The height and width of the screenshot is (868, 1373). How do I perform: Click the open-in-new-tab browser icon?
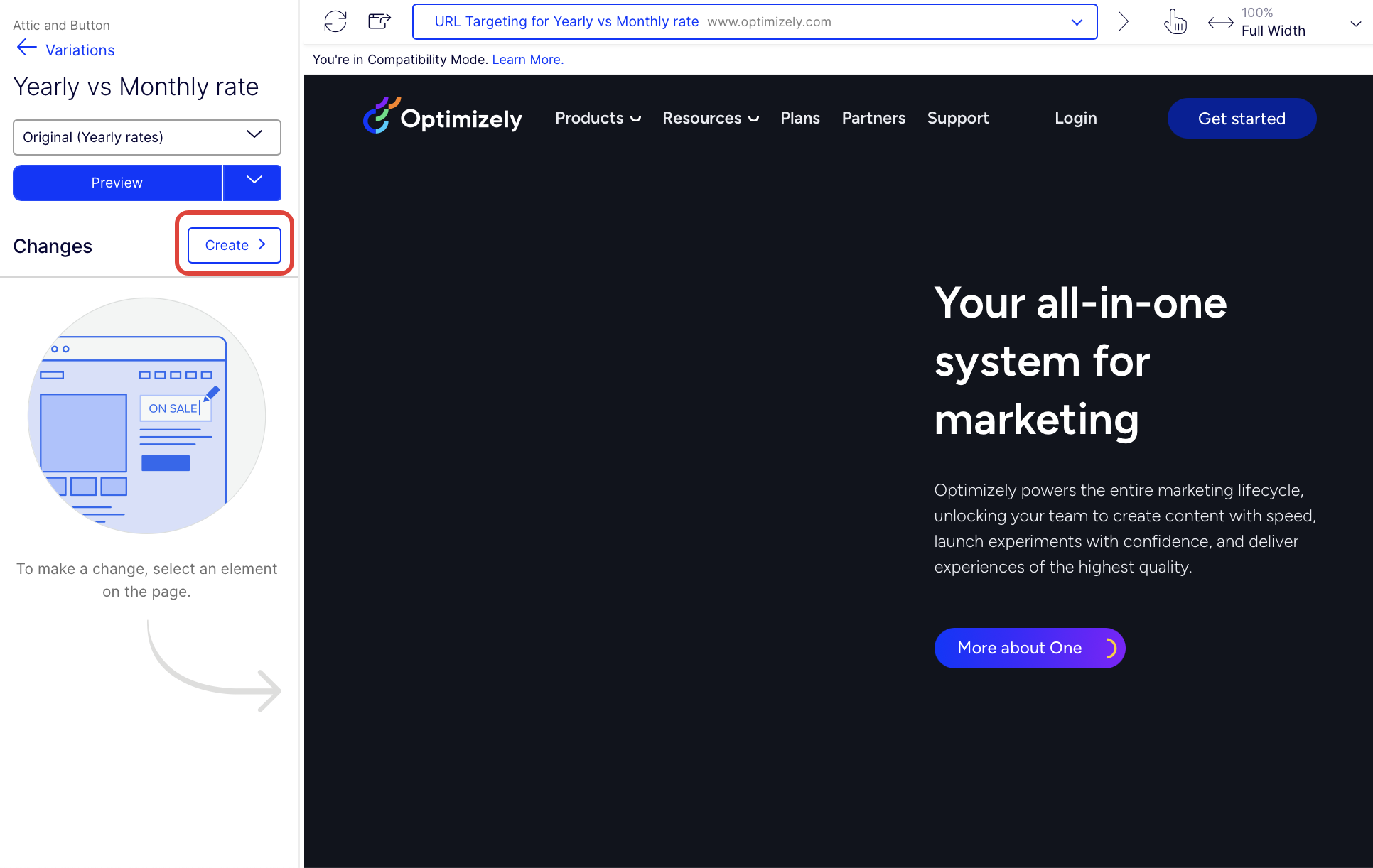click(379, 21)
